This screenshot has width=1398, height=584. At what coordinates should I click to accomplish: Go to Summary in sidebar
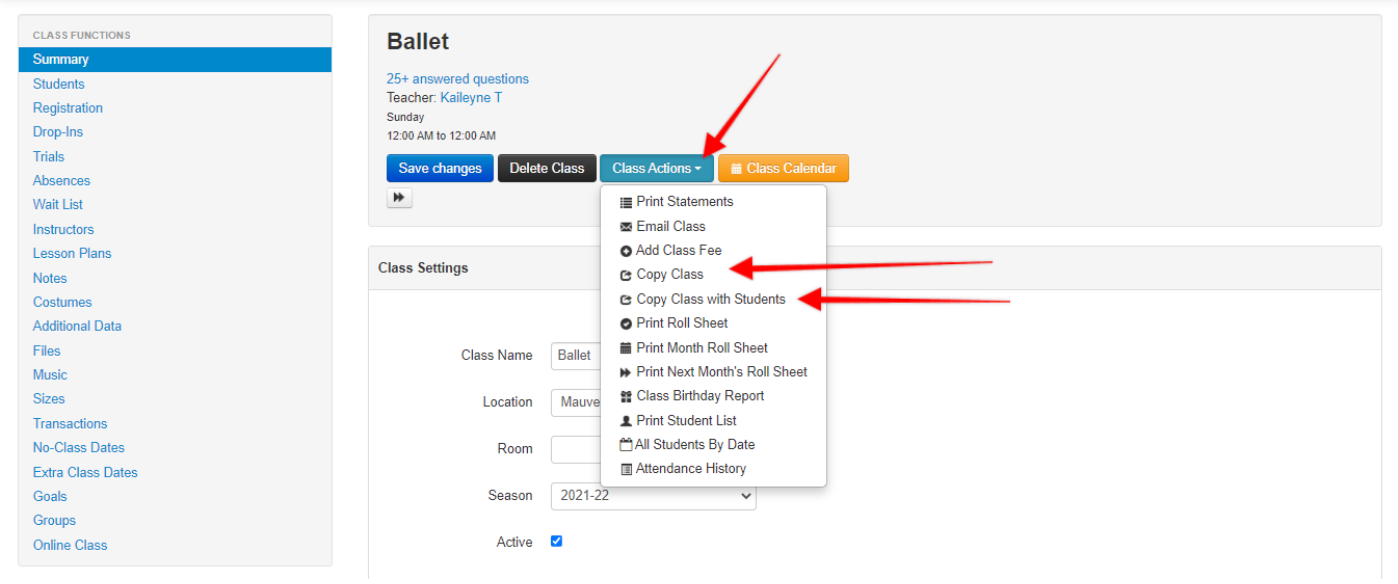175,60
